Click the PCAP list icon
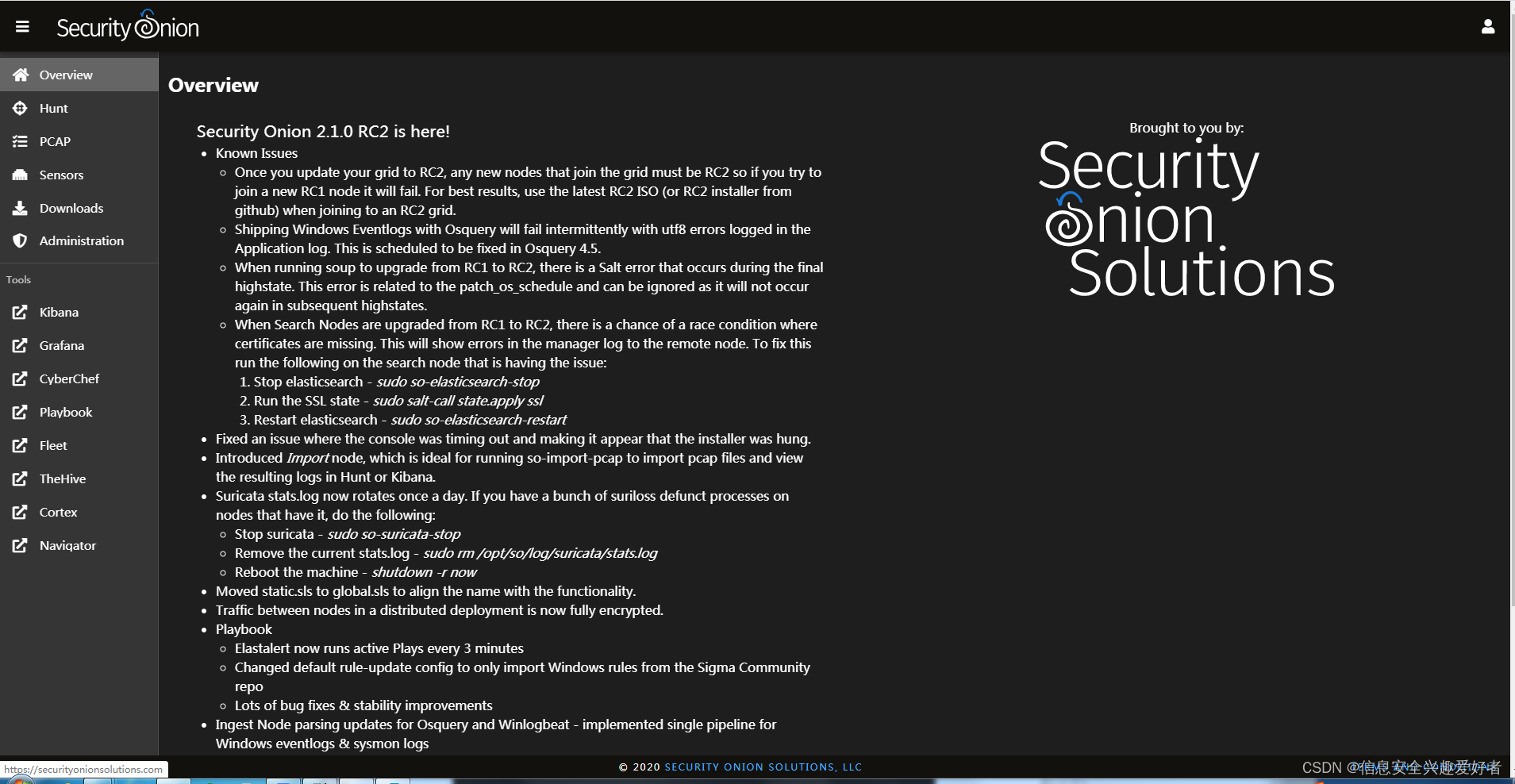 [x=20, y=141]
